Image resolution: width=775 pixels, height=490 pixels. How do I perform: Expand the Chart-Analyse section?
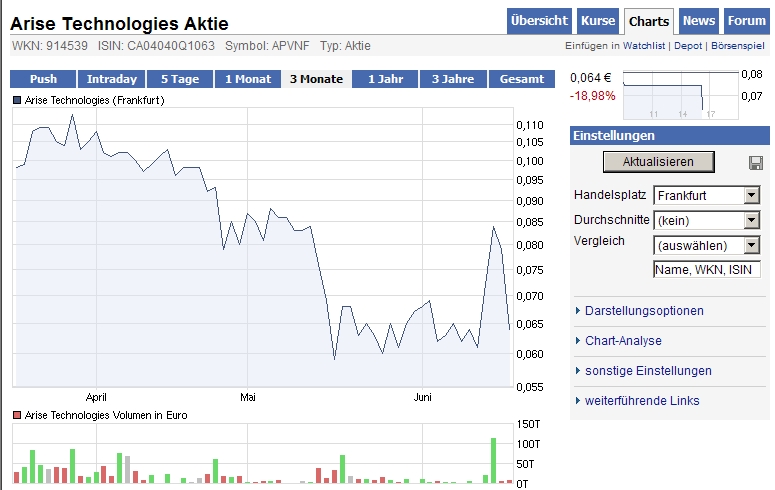623,341
